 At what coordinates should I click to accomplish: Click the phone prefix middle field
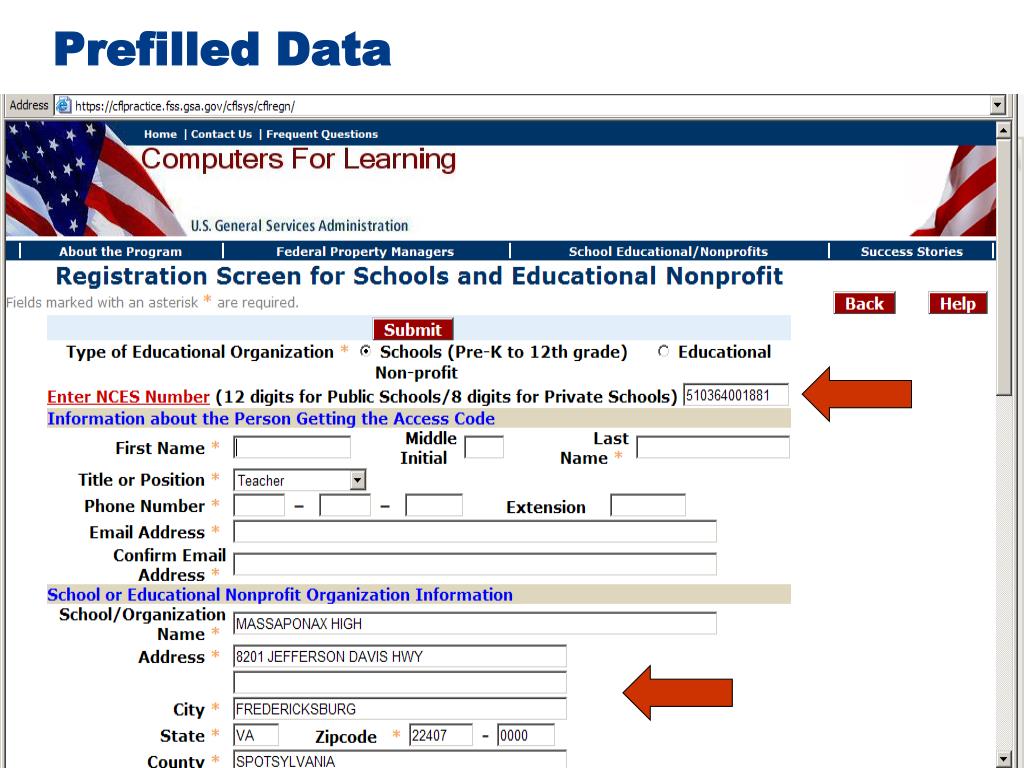[345, 505]
